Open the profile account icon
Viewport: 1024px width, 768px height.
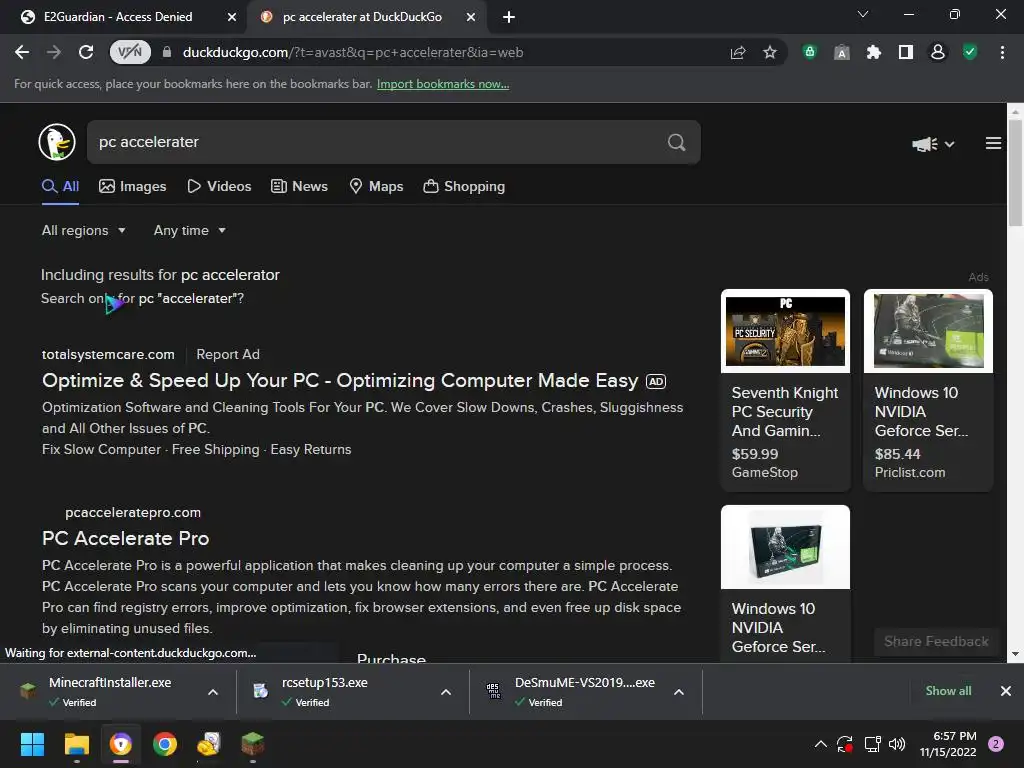[938, 52]
